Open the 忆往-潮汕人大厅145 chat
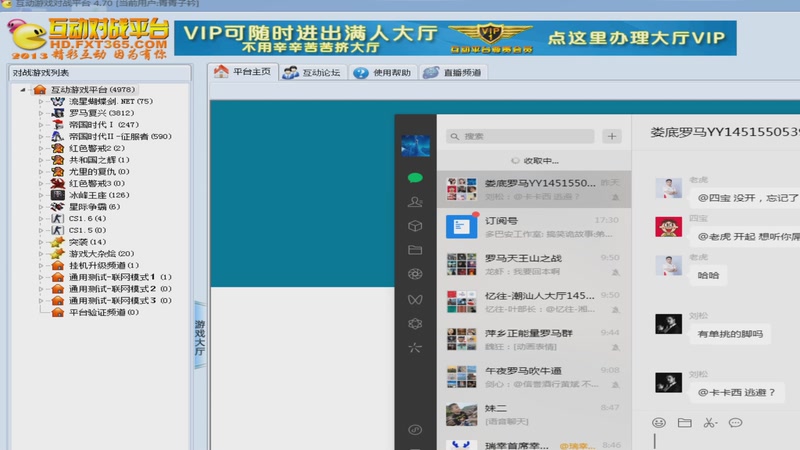800x450 pixels. point(533,302)
